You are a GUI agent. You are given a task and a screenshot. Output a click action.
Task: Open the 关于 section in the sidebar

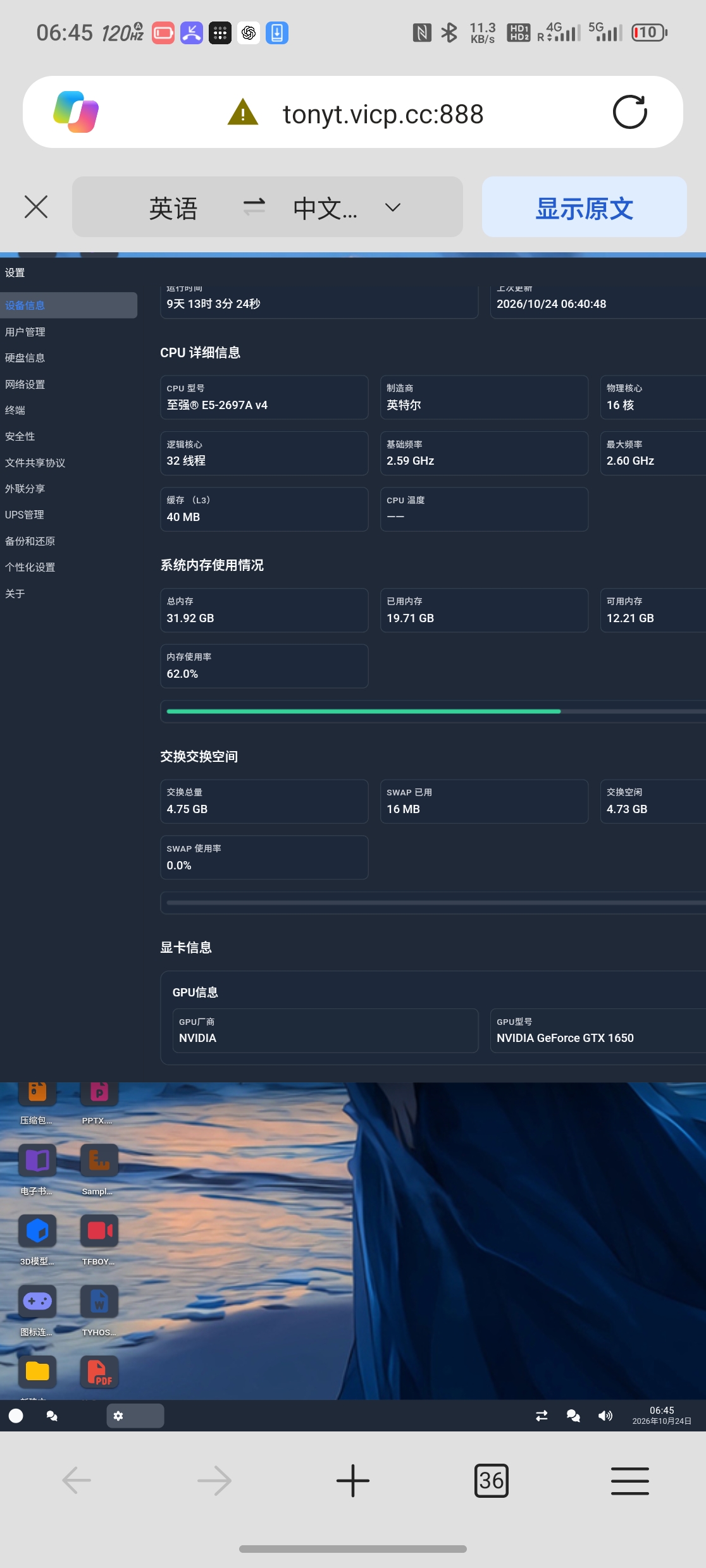pos(68,594)
